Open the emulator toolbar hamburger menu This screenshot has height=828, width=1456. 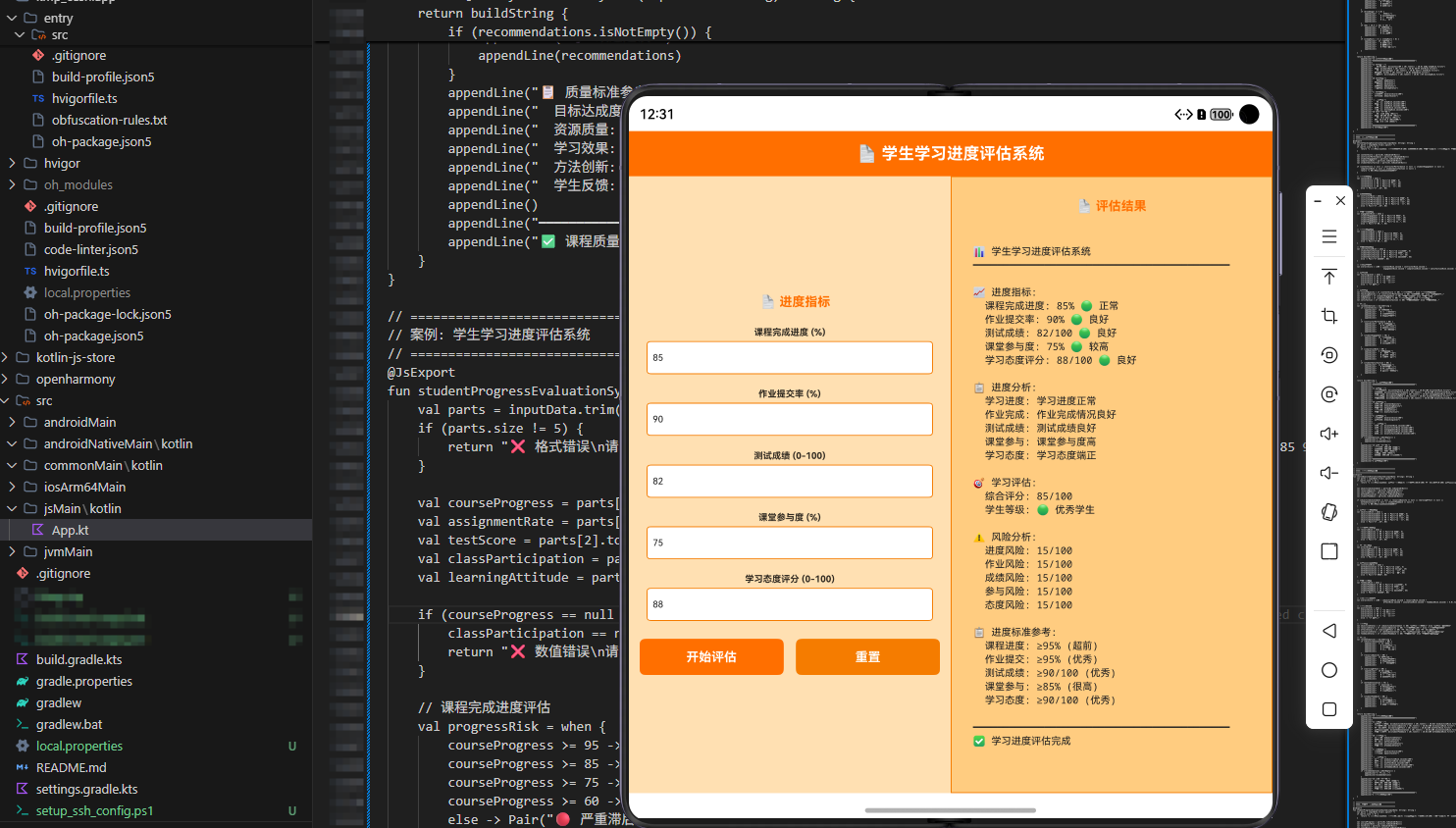1329,236
